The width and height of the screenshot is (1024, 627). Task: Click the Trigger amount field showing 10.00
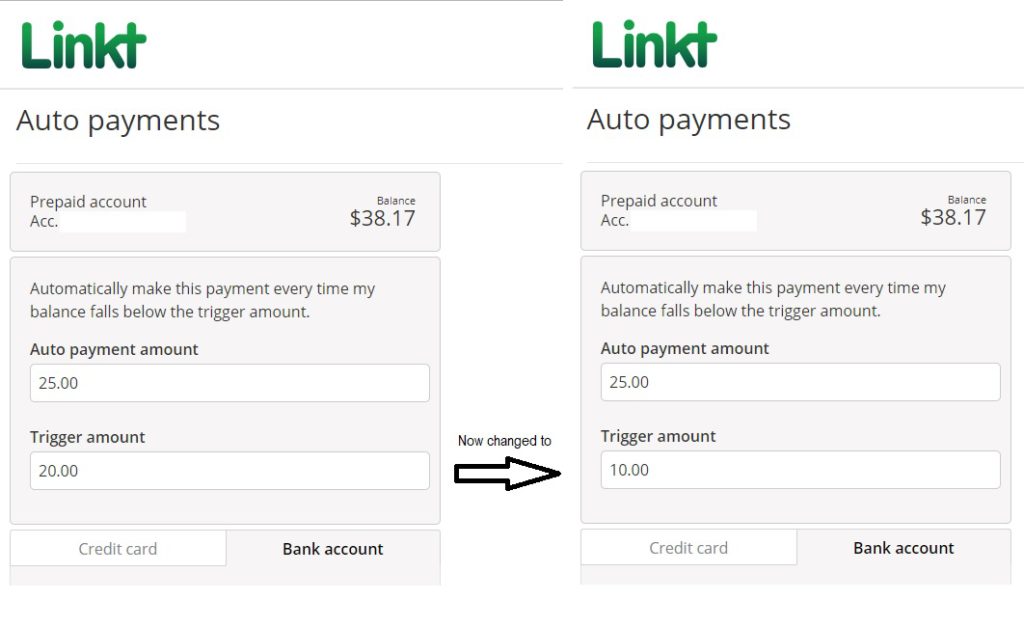point(800,470)
